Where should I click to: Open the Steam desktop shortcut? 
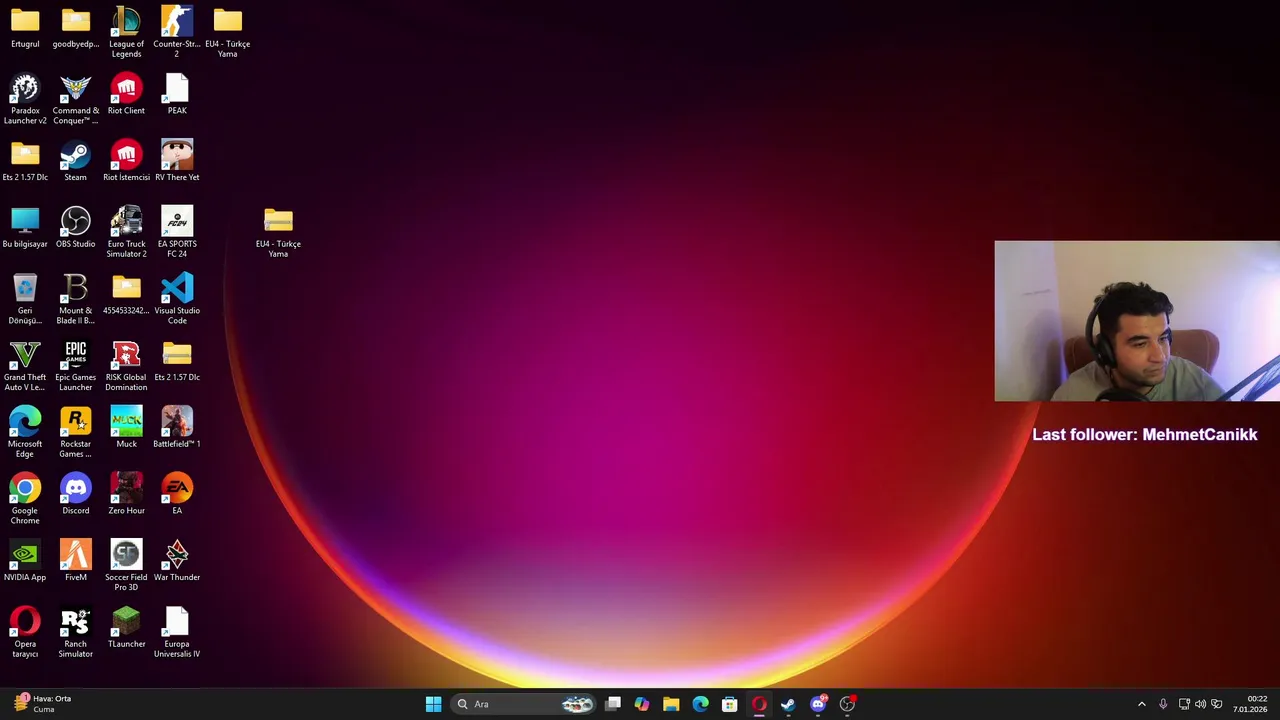[x=76, y=162]
